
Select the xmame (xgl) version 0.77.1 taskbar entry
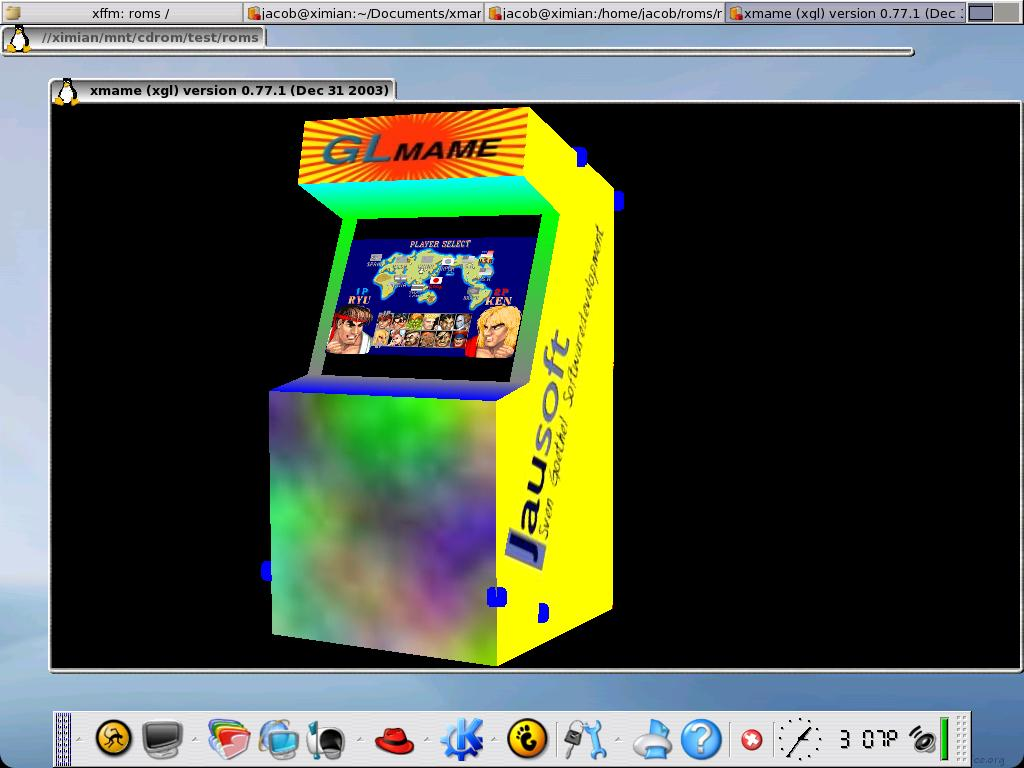click(x=844, y=12)
